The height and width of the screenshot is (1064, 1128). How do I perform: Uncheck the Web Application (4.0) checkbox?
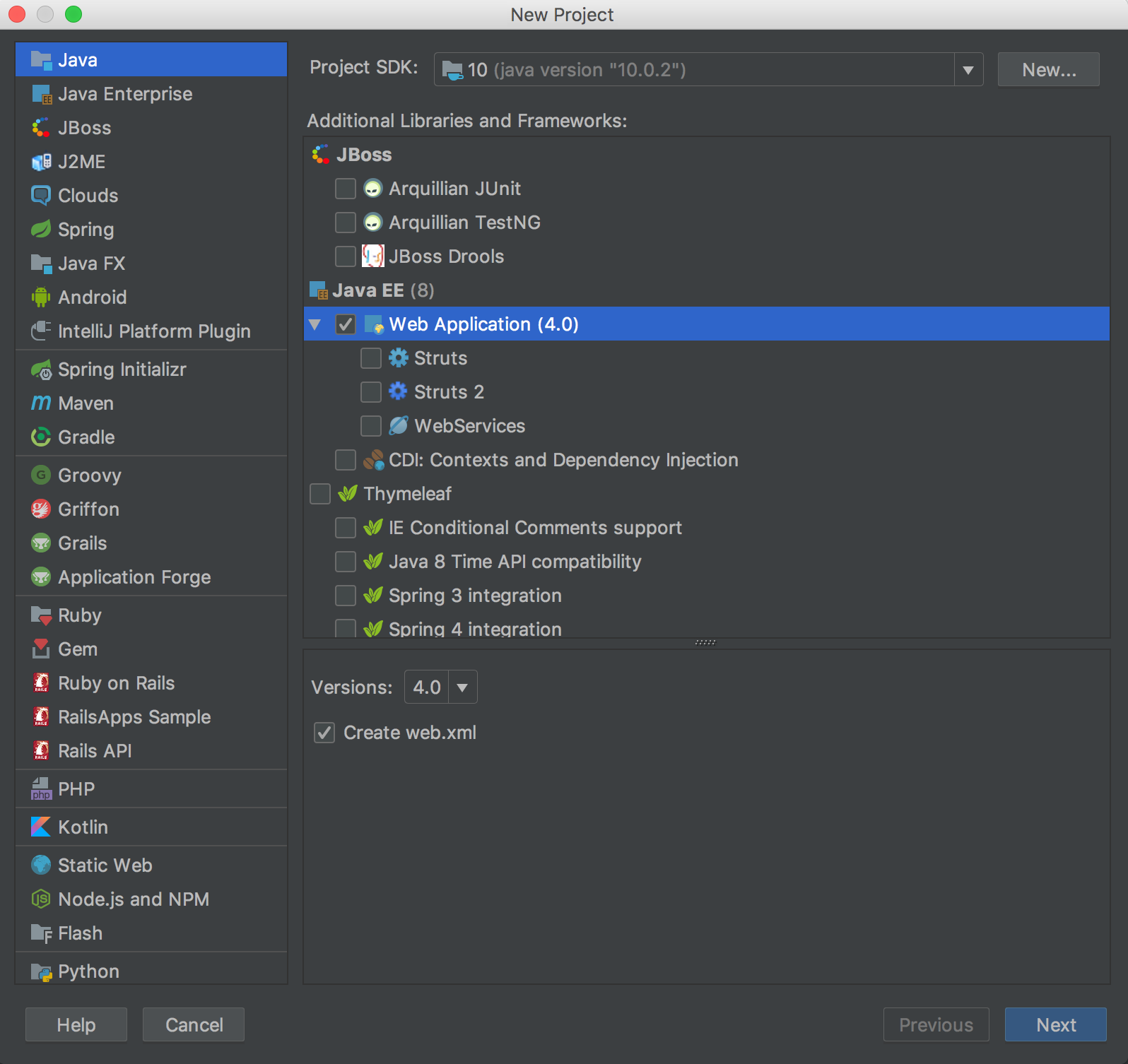346,324
